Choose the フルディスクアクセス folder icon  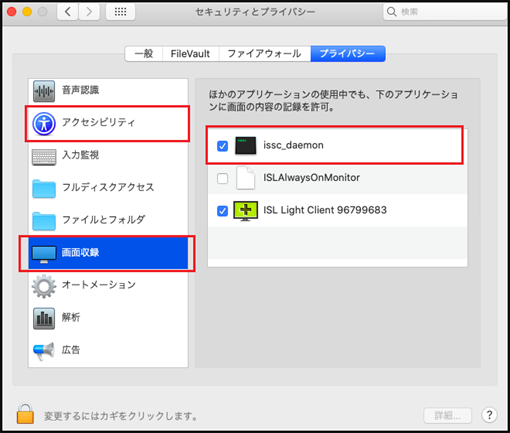coord(44,188)
